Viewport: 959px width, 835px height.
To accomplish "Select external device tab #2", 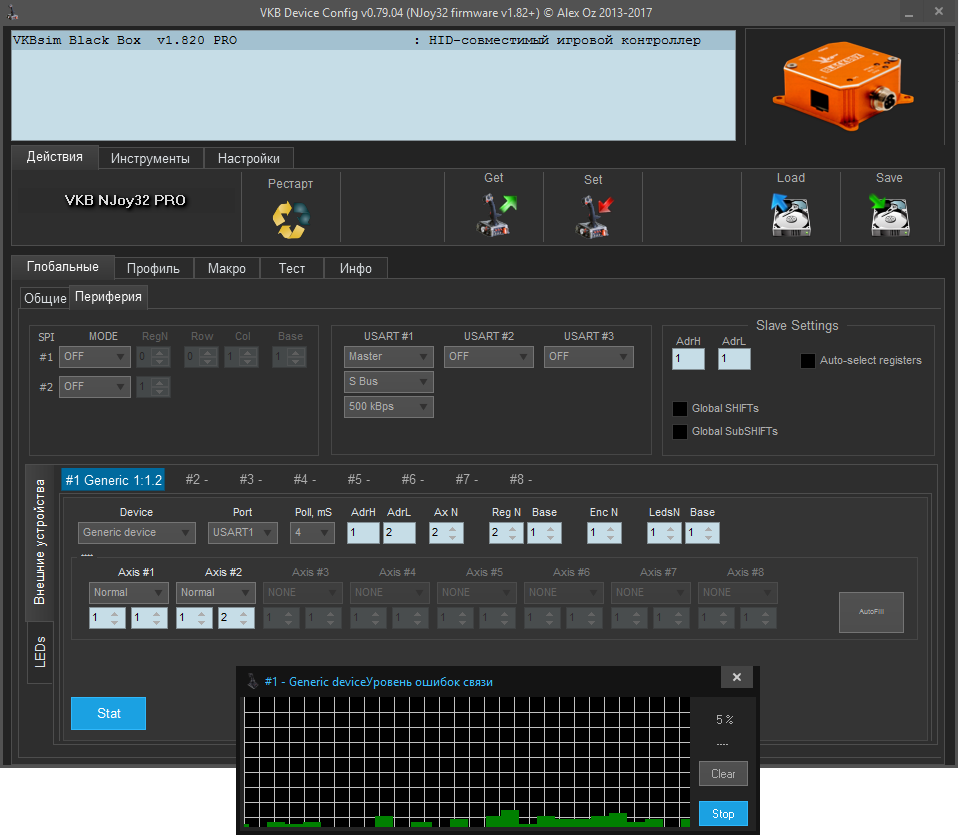I will point(197,480).
